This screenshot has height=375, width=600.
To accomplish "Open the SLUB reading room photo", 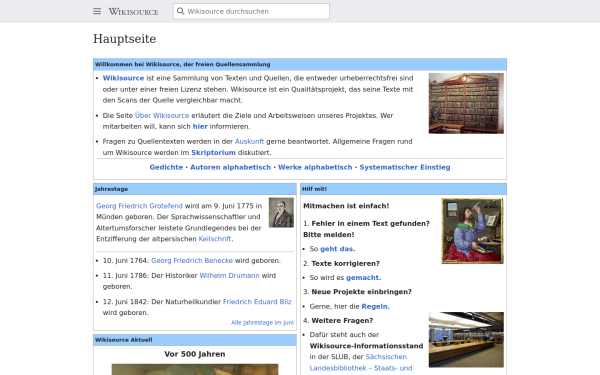I will [x=466, y=340].
